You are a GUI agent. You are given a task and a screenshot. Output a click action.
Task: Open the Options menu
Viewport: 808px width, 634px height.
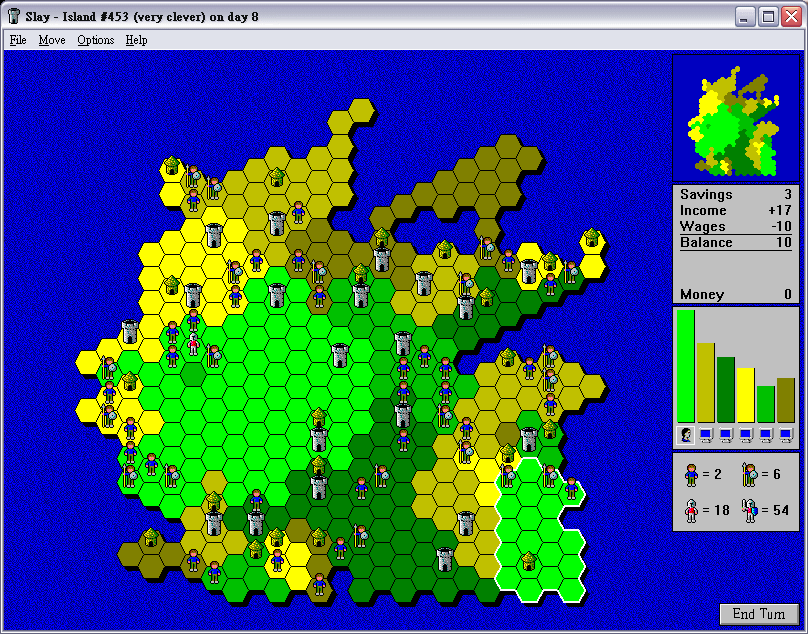point(95,40)
